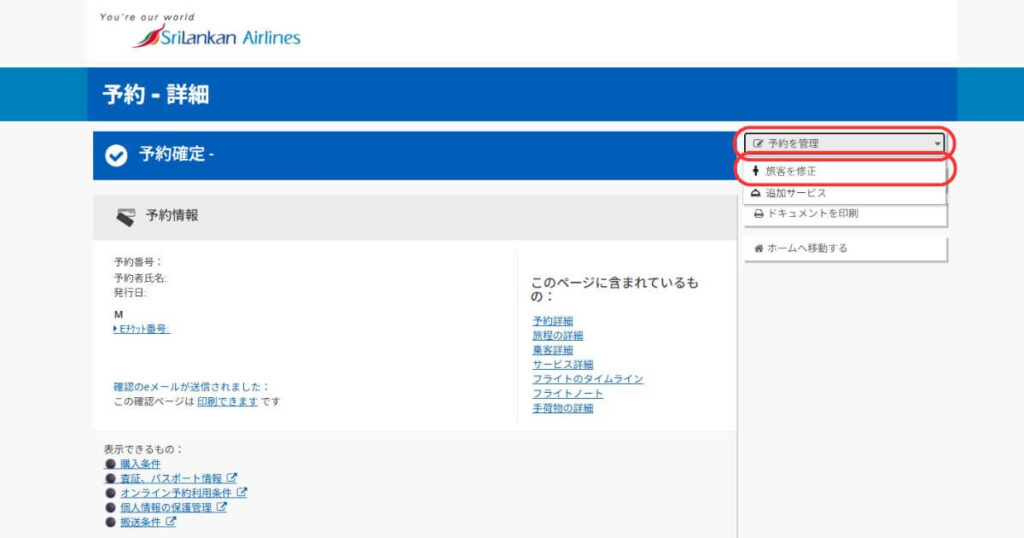Open the 搬送条件 link
The height and width of the screenshot is (538, 1024).
[140, 522]
